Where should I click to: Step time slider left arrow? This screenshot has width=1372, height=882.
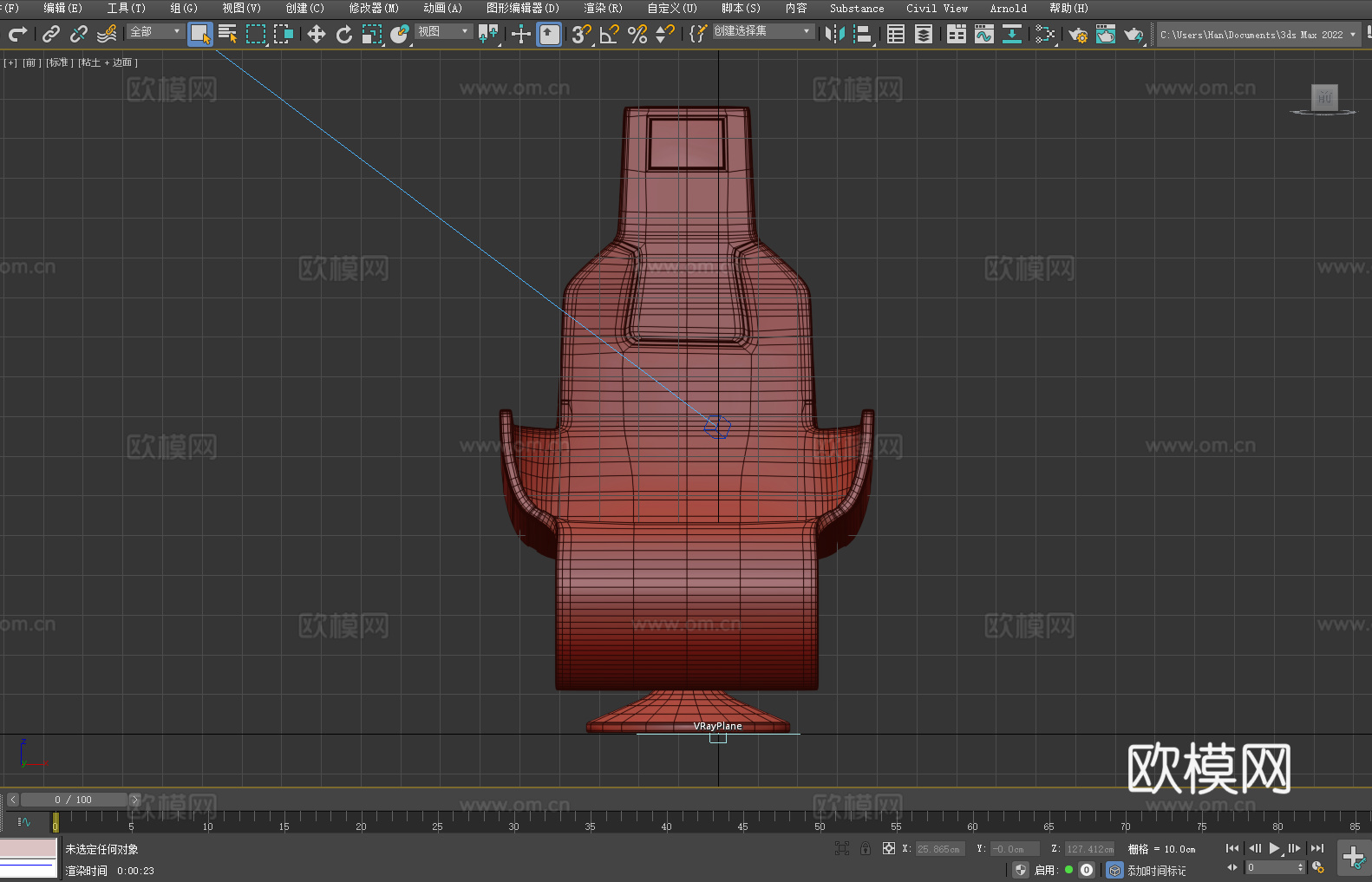13,800
